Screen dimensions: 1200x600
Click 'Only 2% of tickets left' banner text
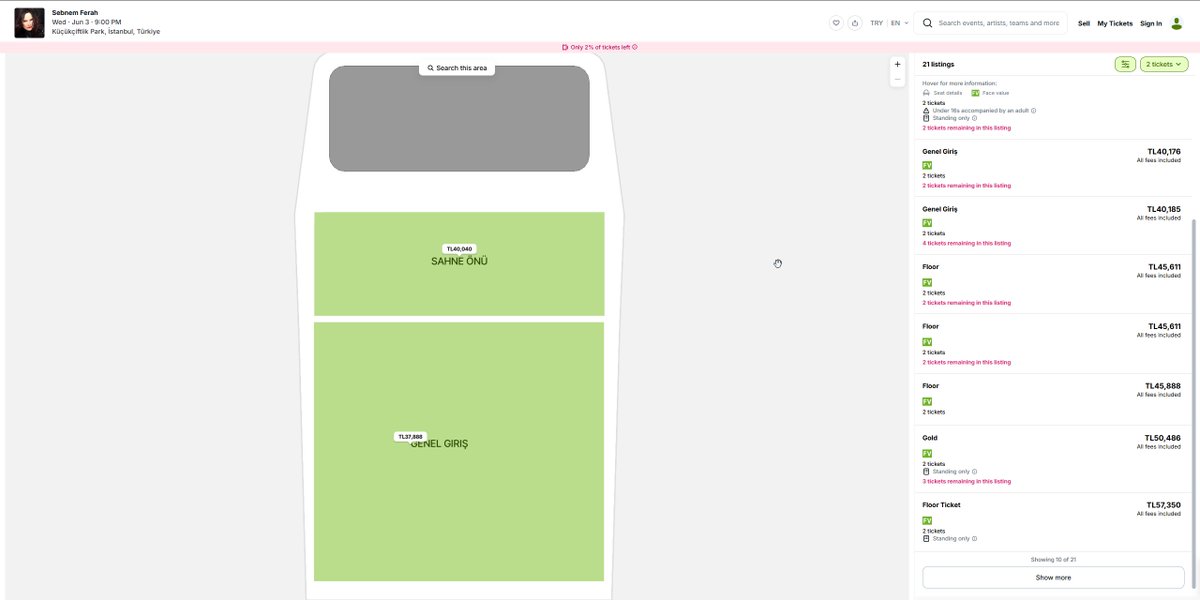tap(600, 47)
